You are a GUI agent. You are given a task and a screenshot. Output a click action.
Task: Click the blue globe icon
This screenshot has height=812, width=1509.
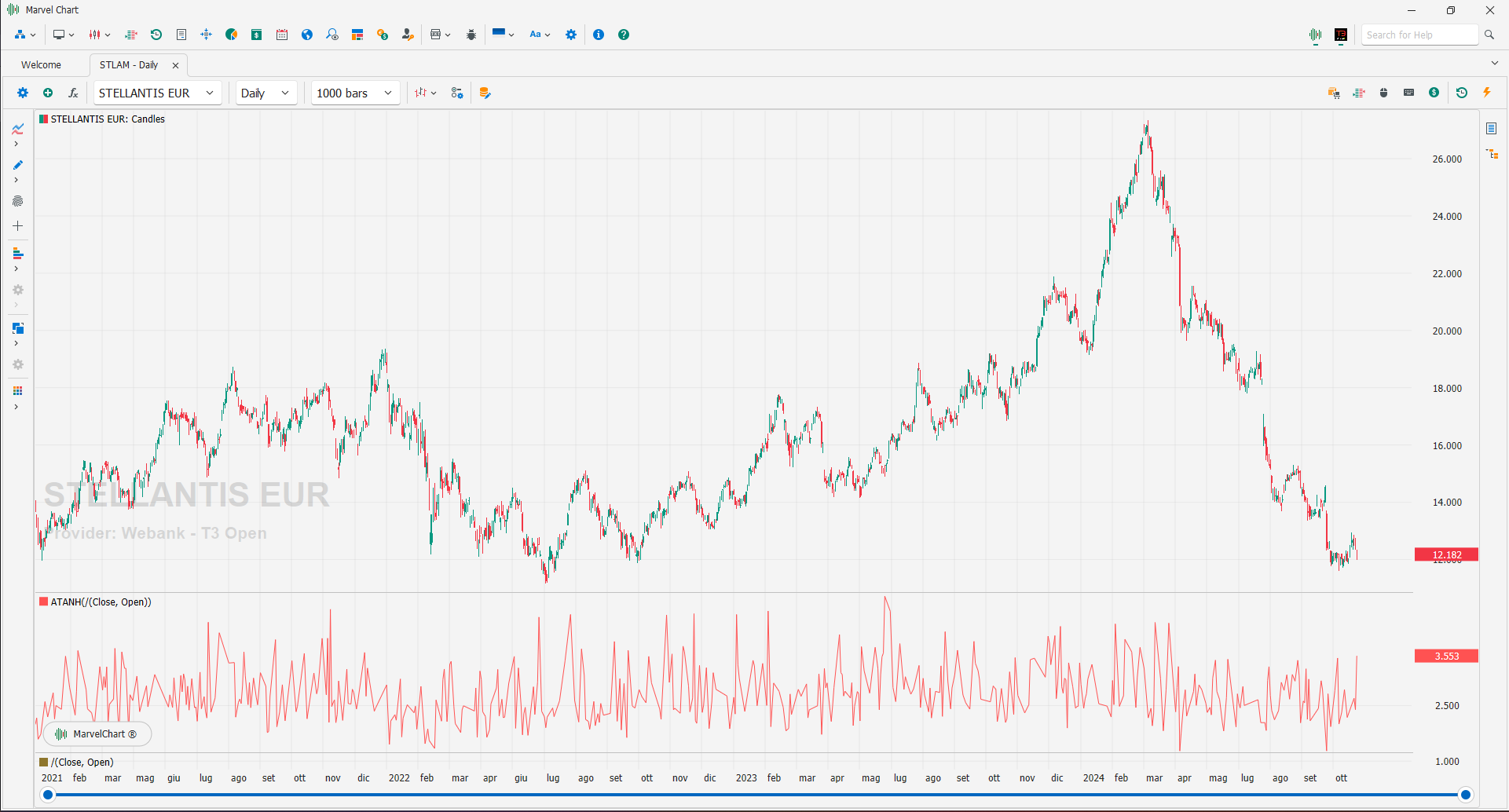tap(307, 35)
